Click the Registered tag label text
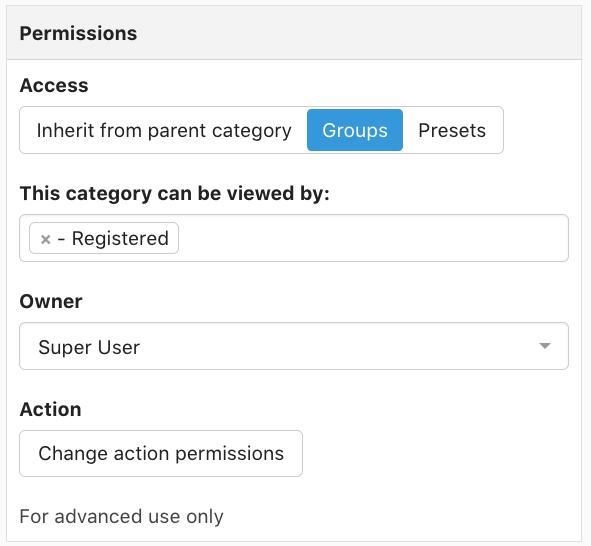Image resolution: width=591 pixels, height=546 pixels. tap(120, 239)
